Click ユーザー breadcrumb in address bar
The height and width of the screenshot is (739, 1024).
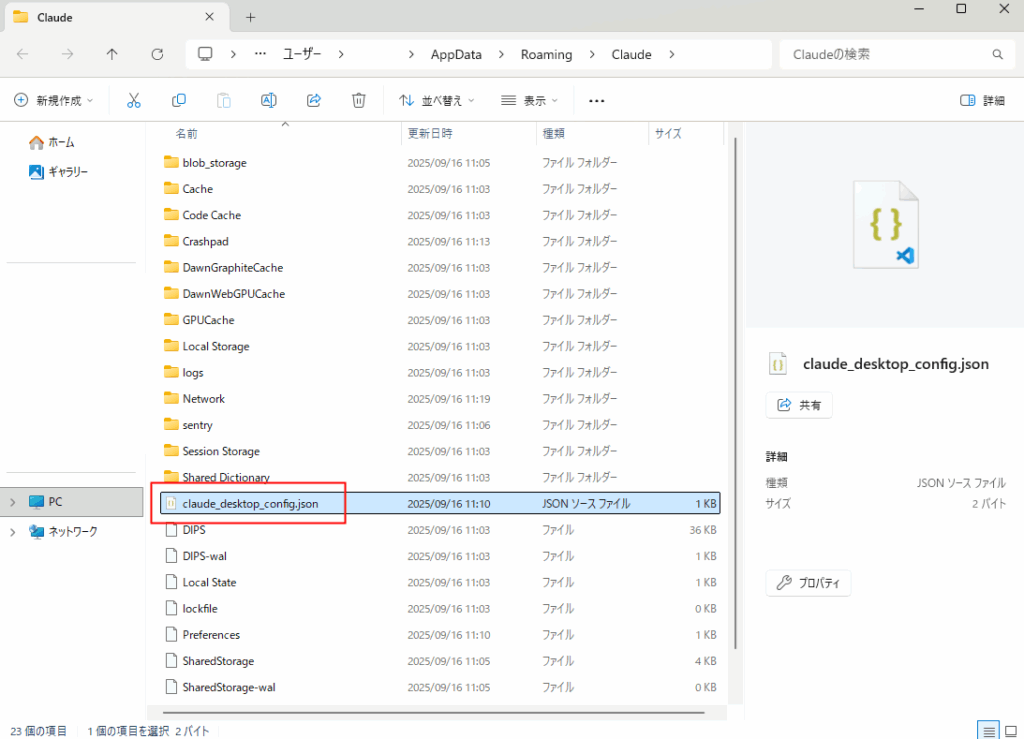point(302,54)
